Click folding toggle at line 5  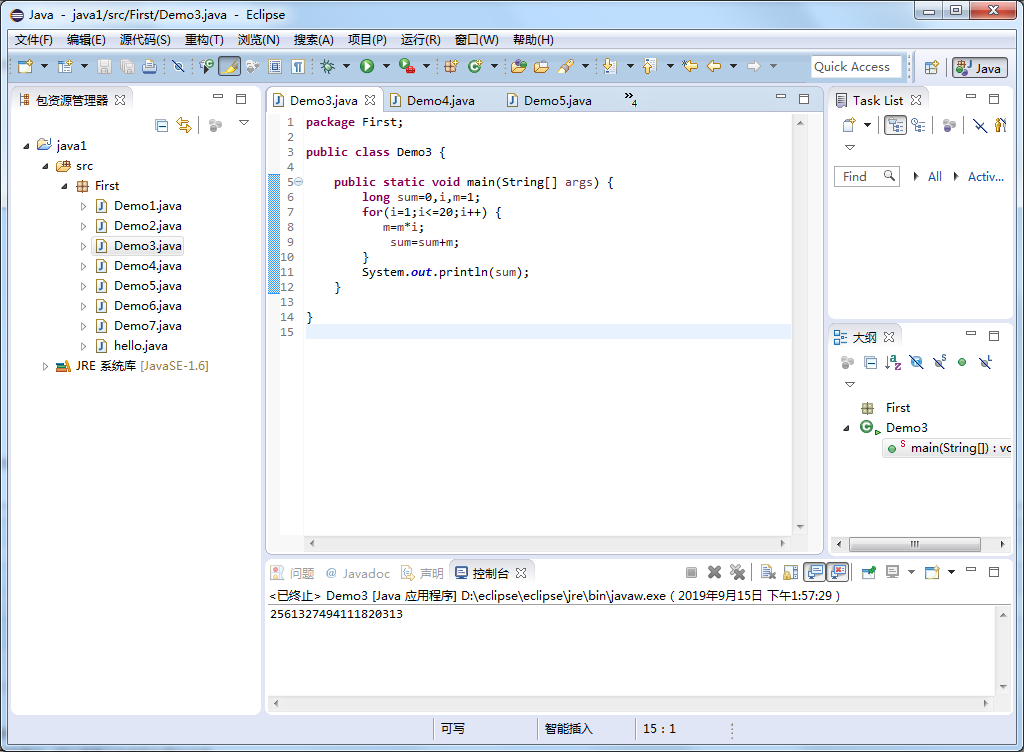(x=298, y=182)
